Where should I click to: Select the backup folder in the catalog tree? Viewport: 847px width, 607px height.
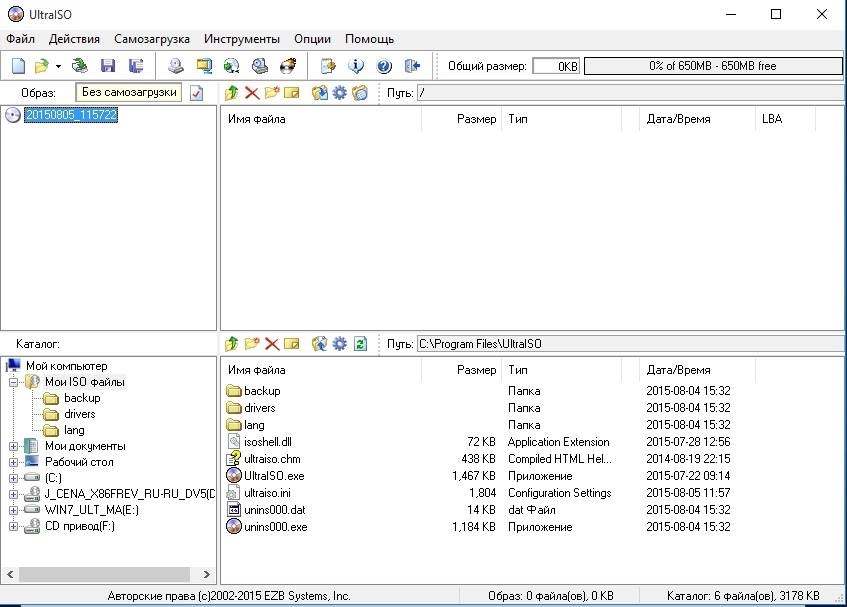82,398
